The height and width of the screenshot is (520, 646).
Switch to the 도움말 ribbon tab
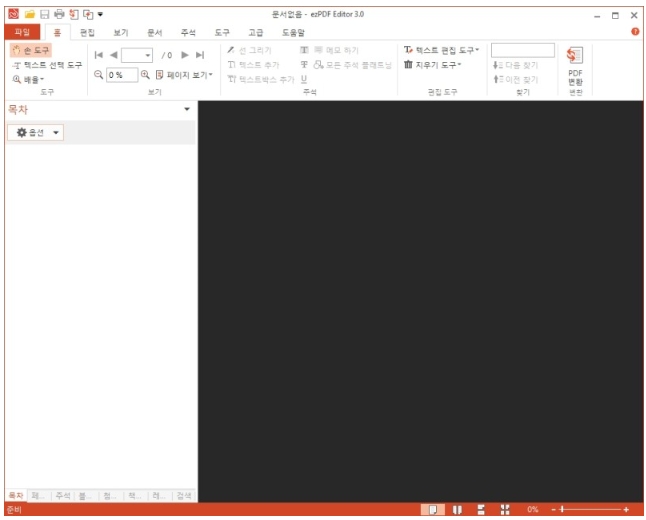pos(293,33)
